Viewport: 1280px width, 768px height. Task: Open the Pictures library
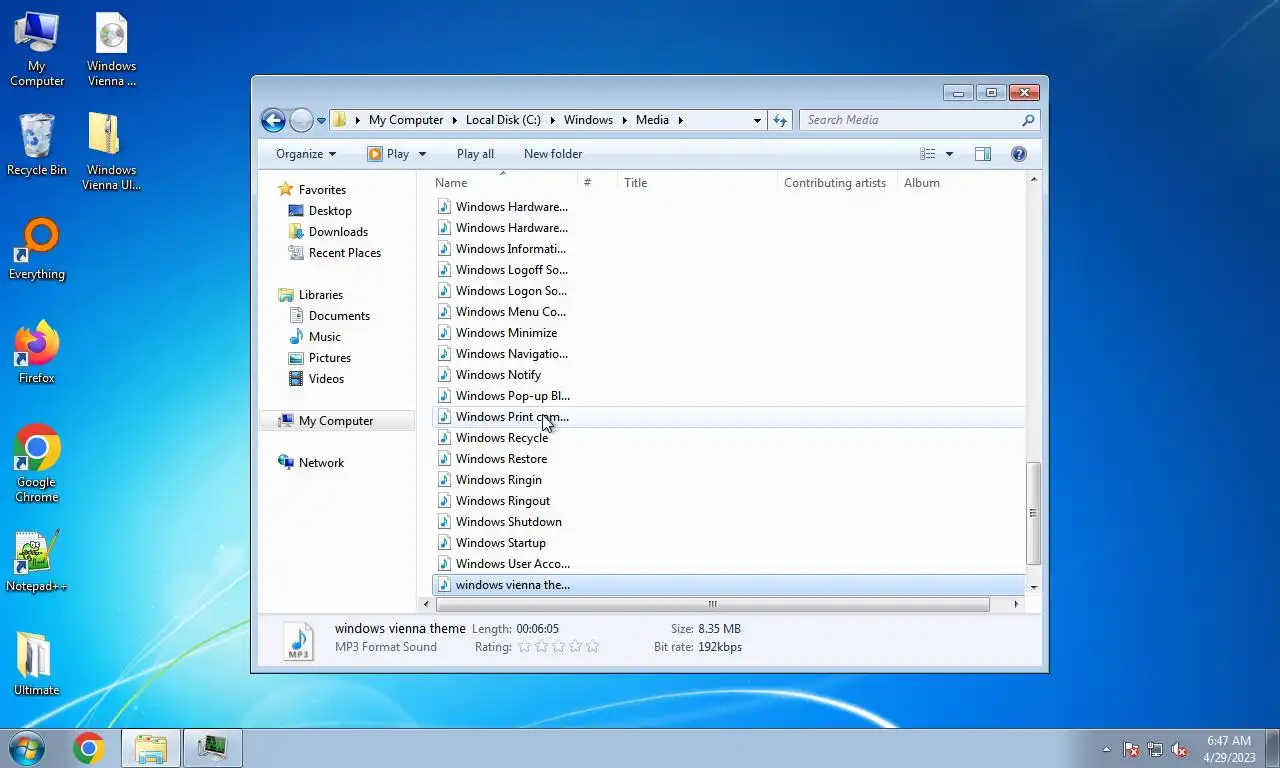click(330, 358)
